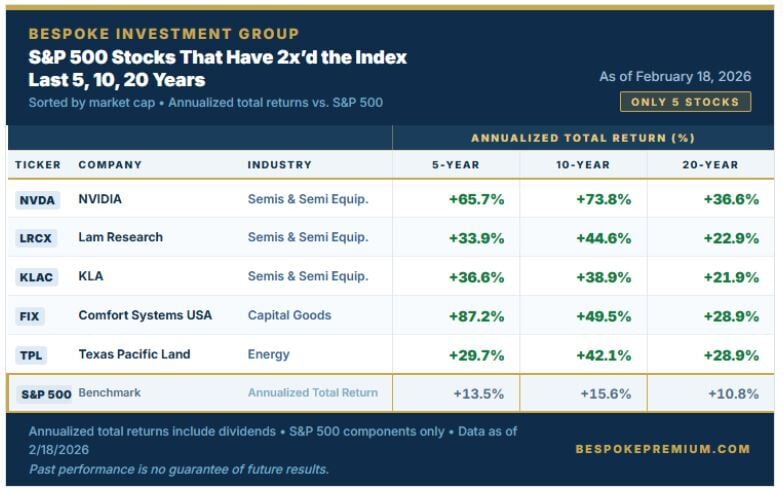Select Comfort Systems USA company name
This screenshot has height=496, width=783.
(145, 315)
